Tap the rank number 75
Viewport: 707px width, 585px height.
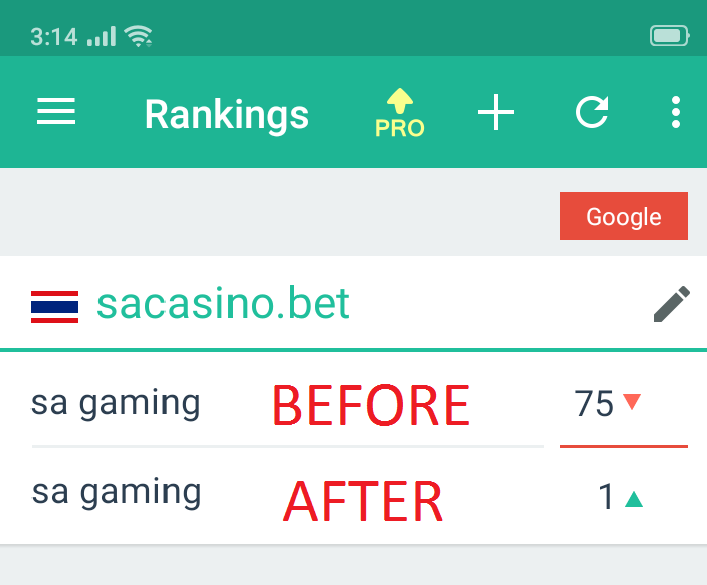(594, 404)
